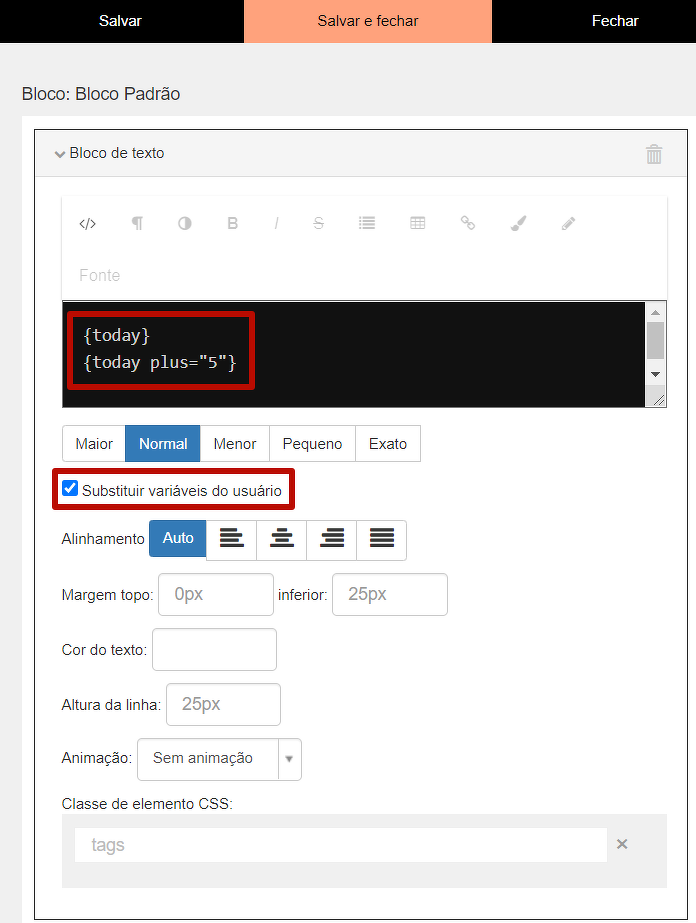Choose the Pequeno text size option
Image resolution: width=696 pixels, height=923 pixels.
[x=312, y=444]
